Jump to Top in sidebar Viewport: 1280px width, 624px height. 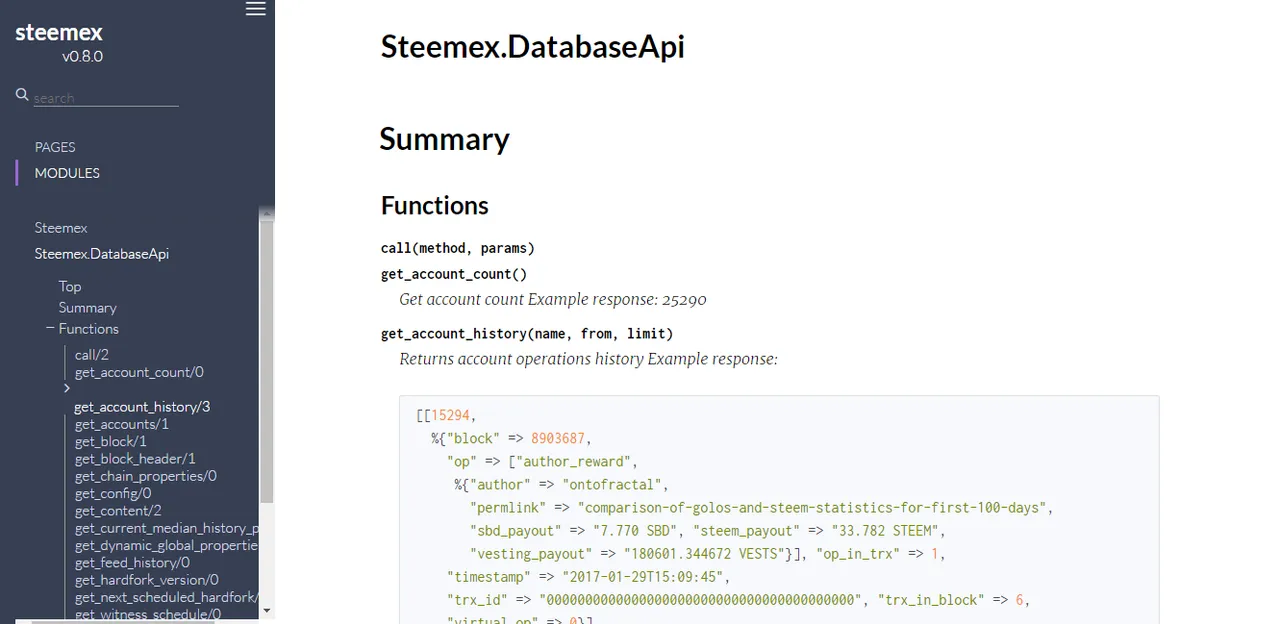point(70,286)
